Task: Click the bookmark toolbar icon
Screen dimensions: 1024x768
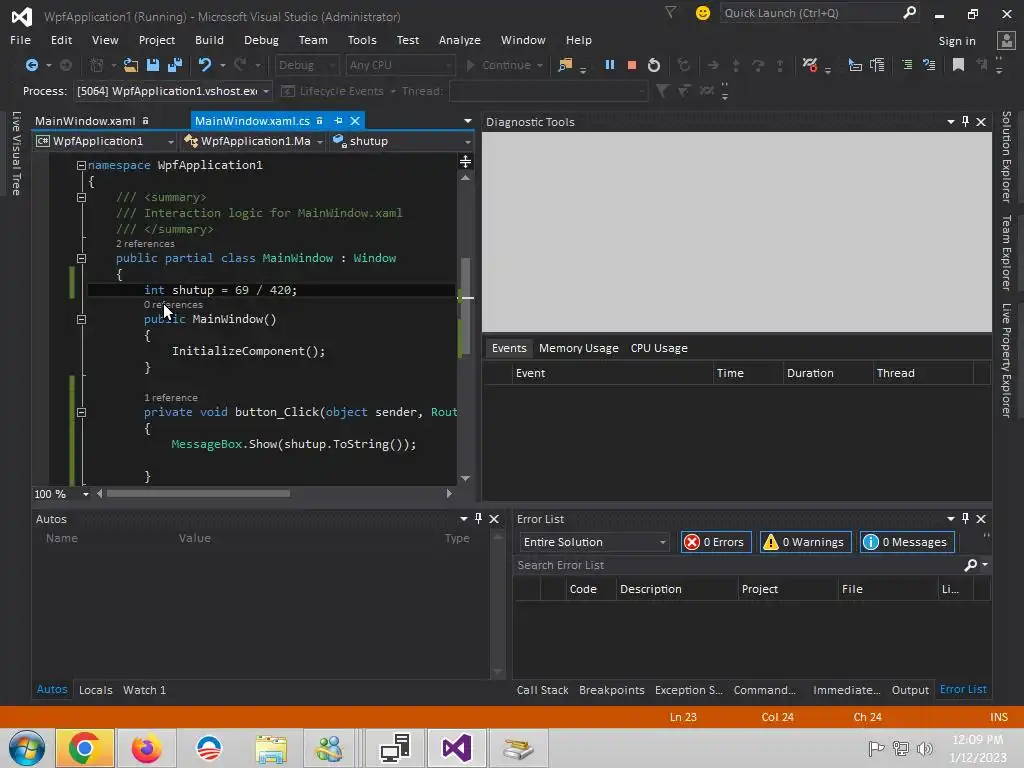Action: (958, 65)
